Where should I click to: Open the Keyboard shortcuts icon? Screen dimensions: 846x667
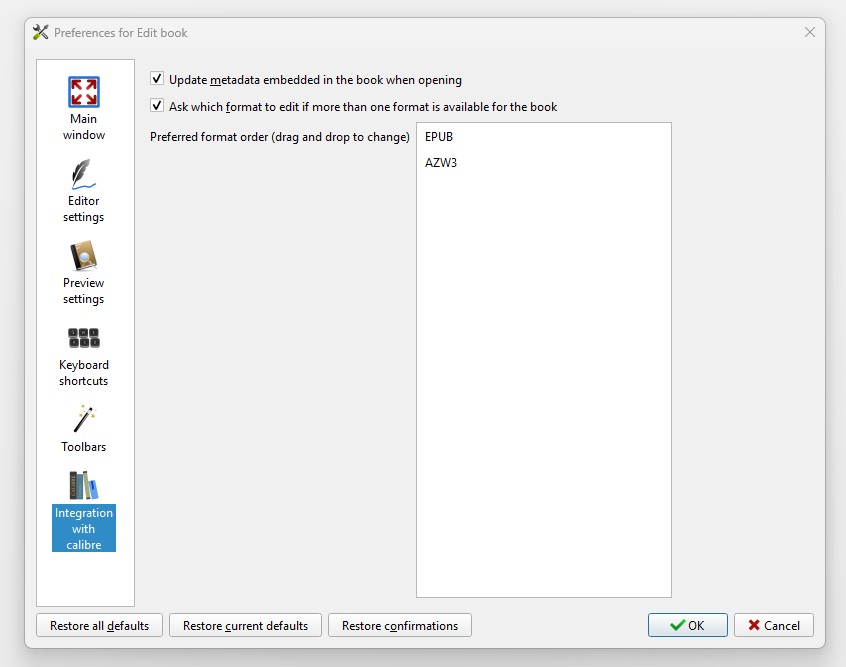(x=84, y=338)
